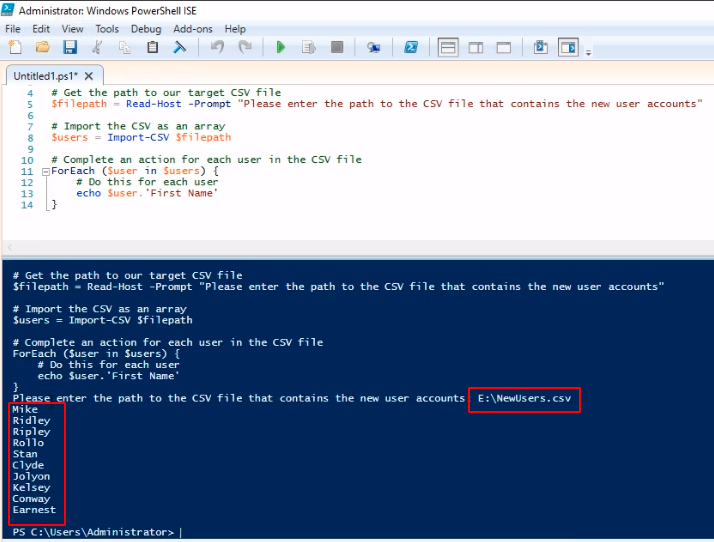Image resolution: width=714 pixels, height=542 pixels.
Task: Show command window toolbar icon
Action: (541, 47)
